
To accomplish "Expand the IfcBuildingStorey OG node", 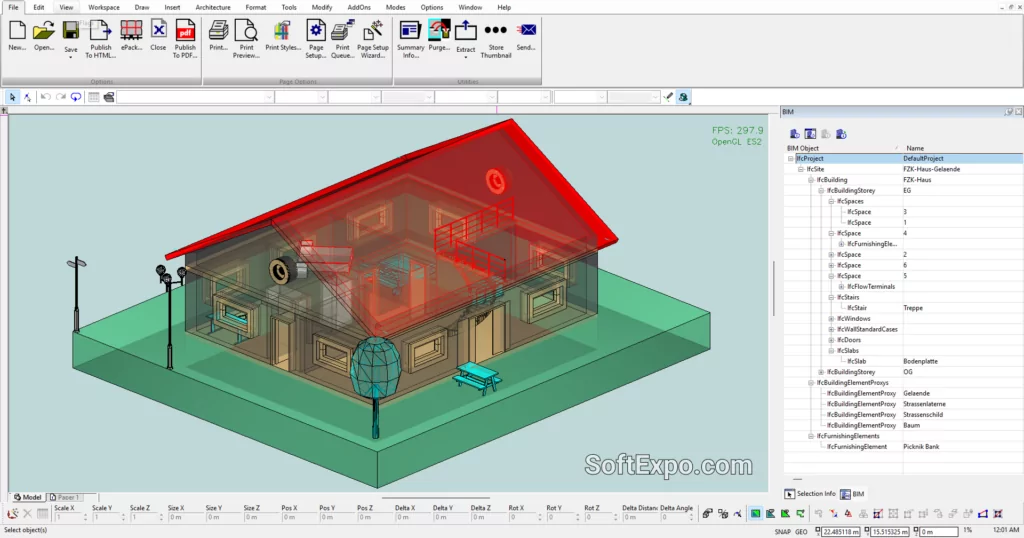I will [x=821, y=372].
